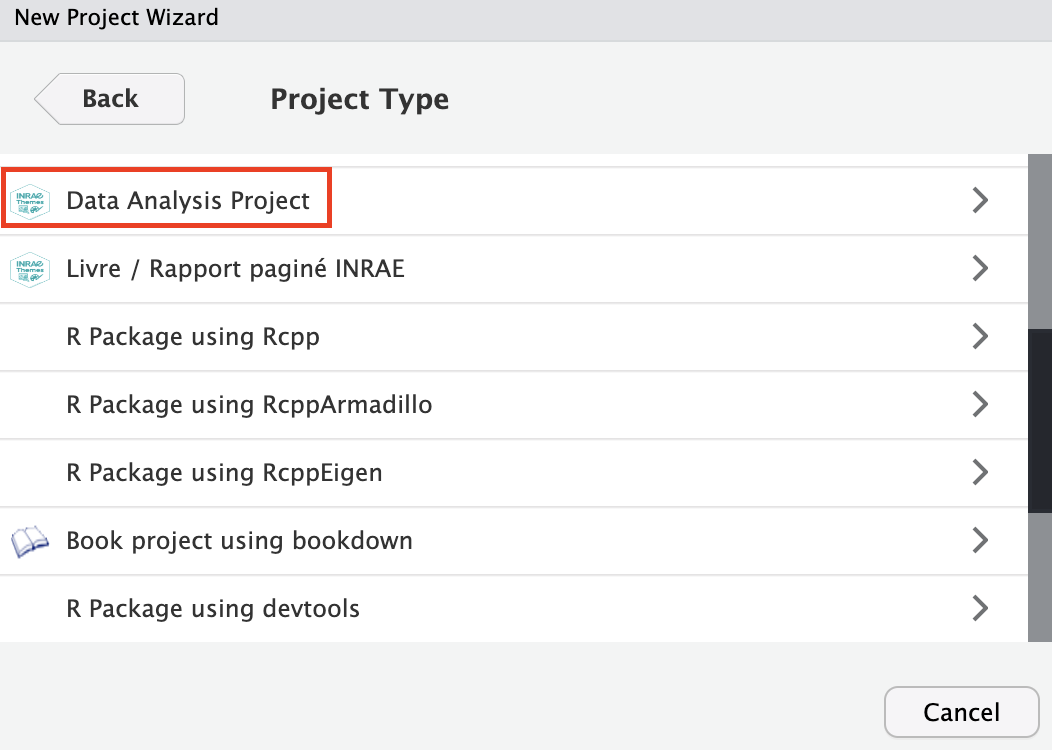Choose R Package using RcppEigen text
1052x750 pixels.
(224, 473)
